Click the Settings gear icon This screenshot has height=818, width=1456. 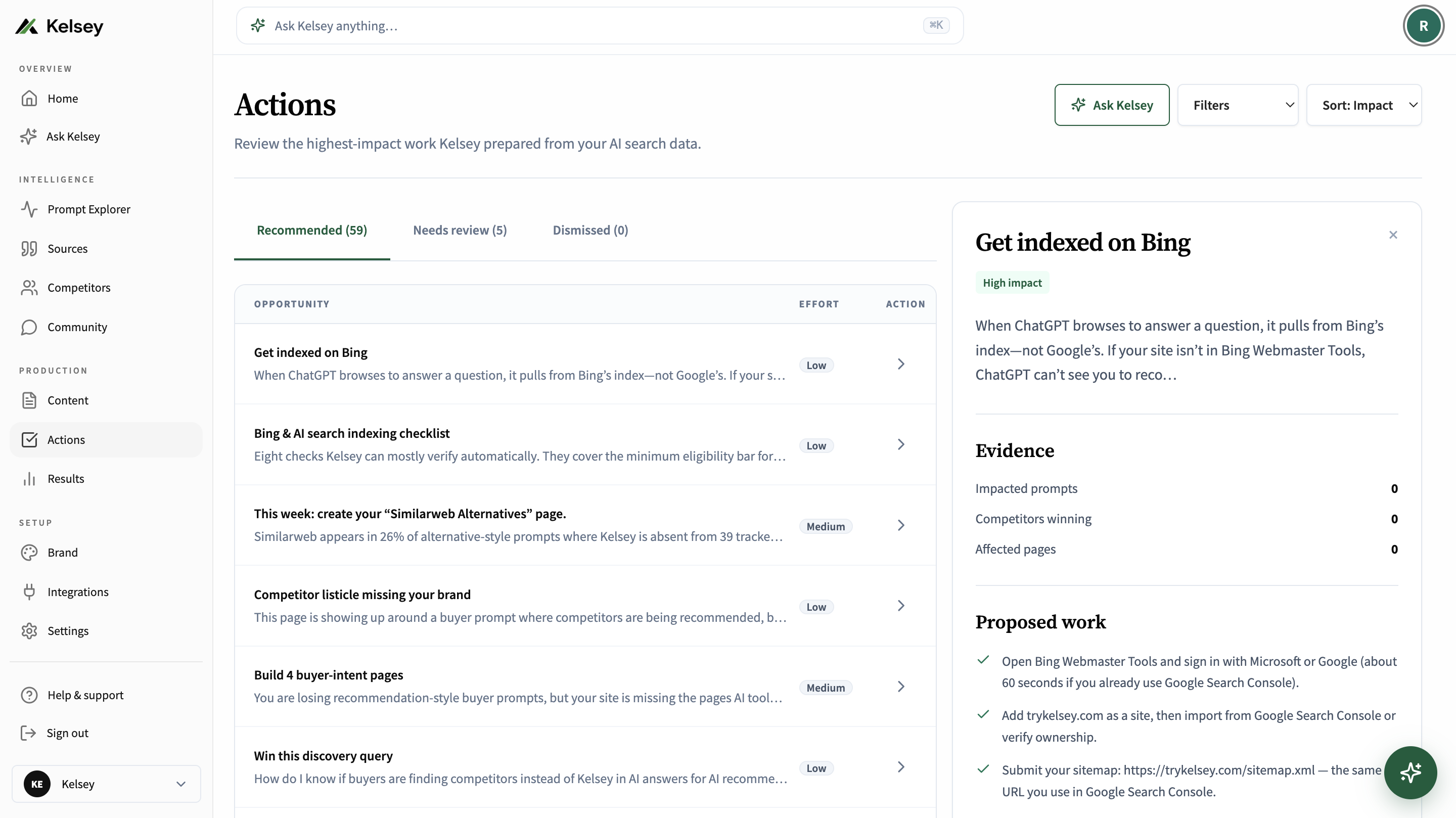coord(29,631)
